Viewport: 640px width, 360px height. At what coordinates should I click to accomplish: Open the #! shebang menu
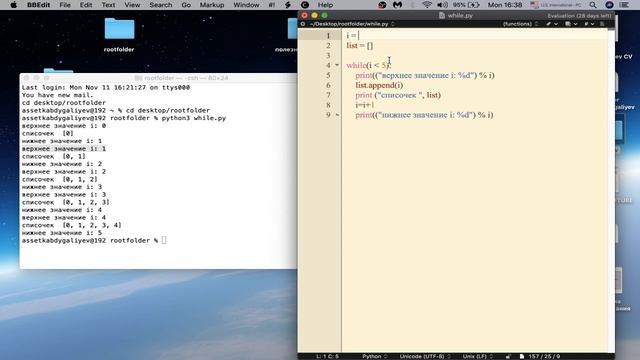(272, 5)
